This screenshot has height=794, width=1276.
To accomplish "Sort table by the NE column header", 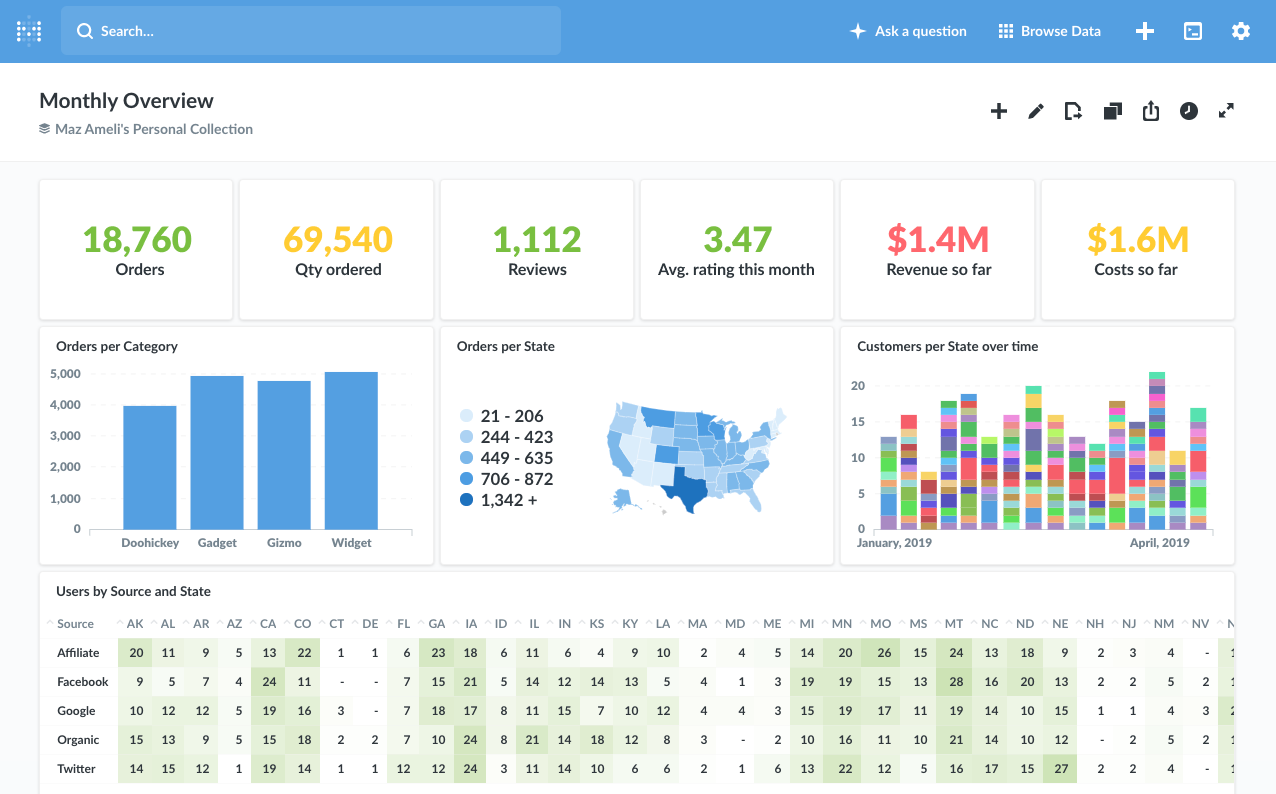I will (x=1061, y=624).
